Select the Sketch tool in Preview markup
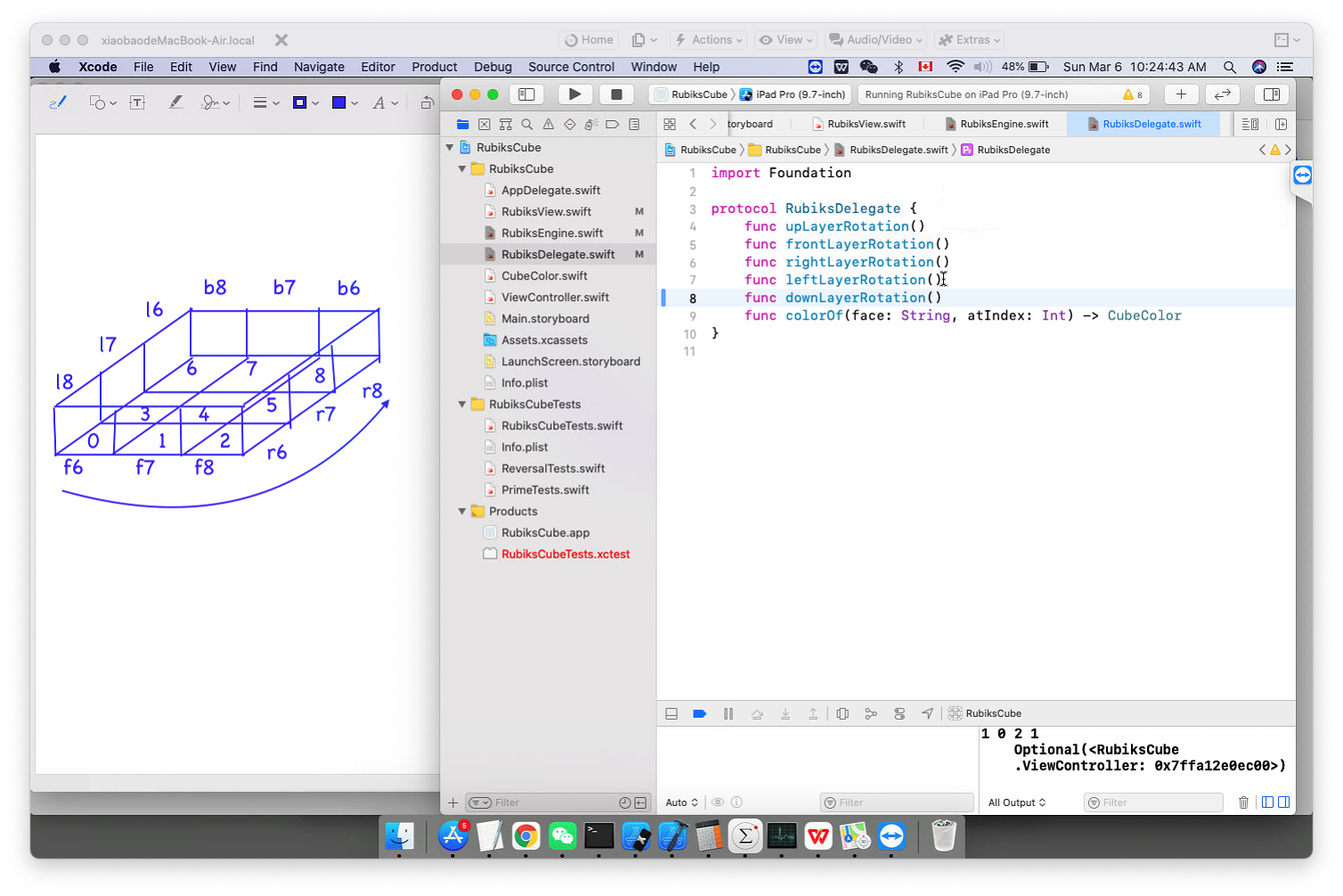The image size is (1343, 896). (58, 103)
